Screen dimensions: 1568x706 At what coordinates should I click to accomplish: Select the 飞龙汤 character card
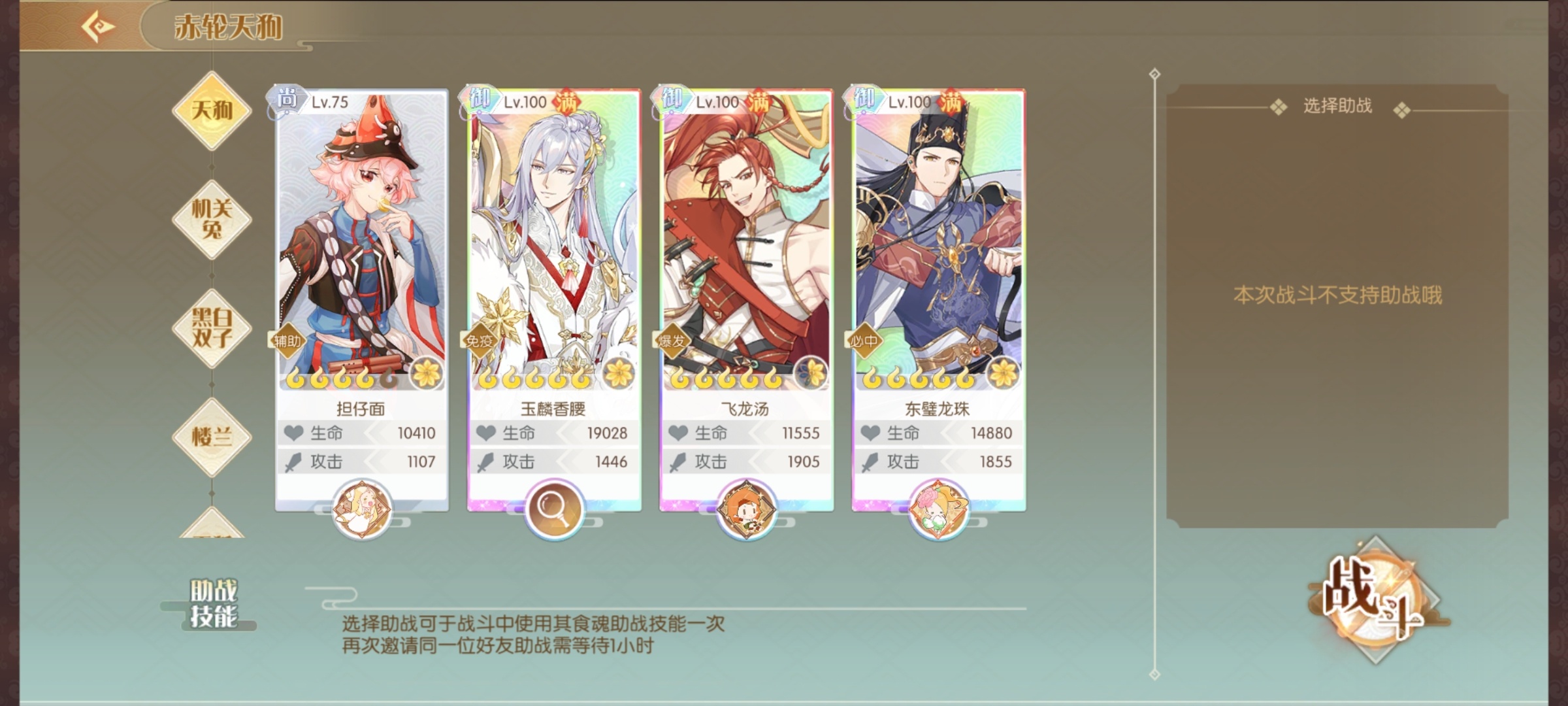pyautogui.click(x=746, y=299)
